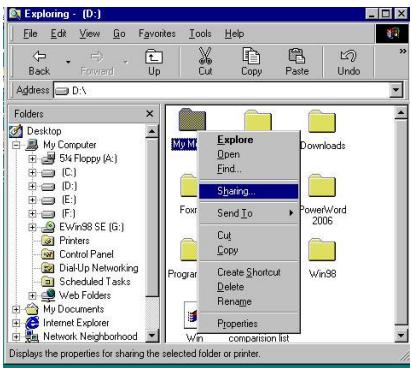Close the Folders pane

pos(150,114)
